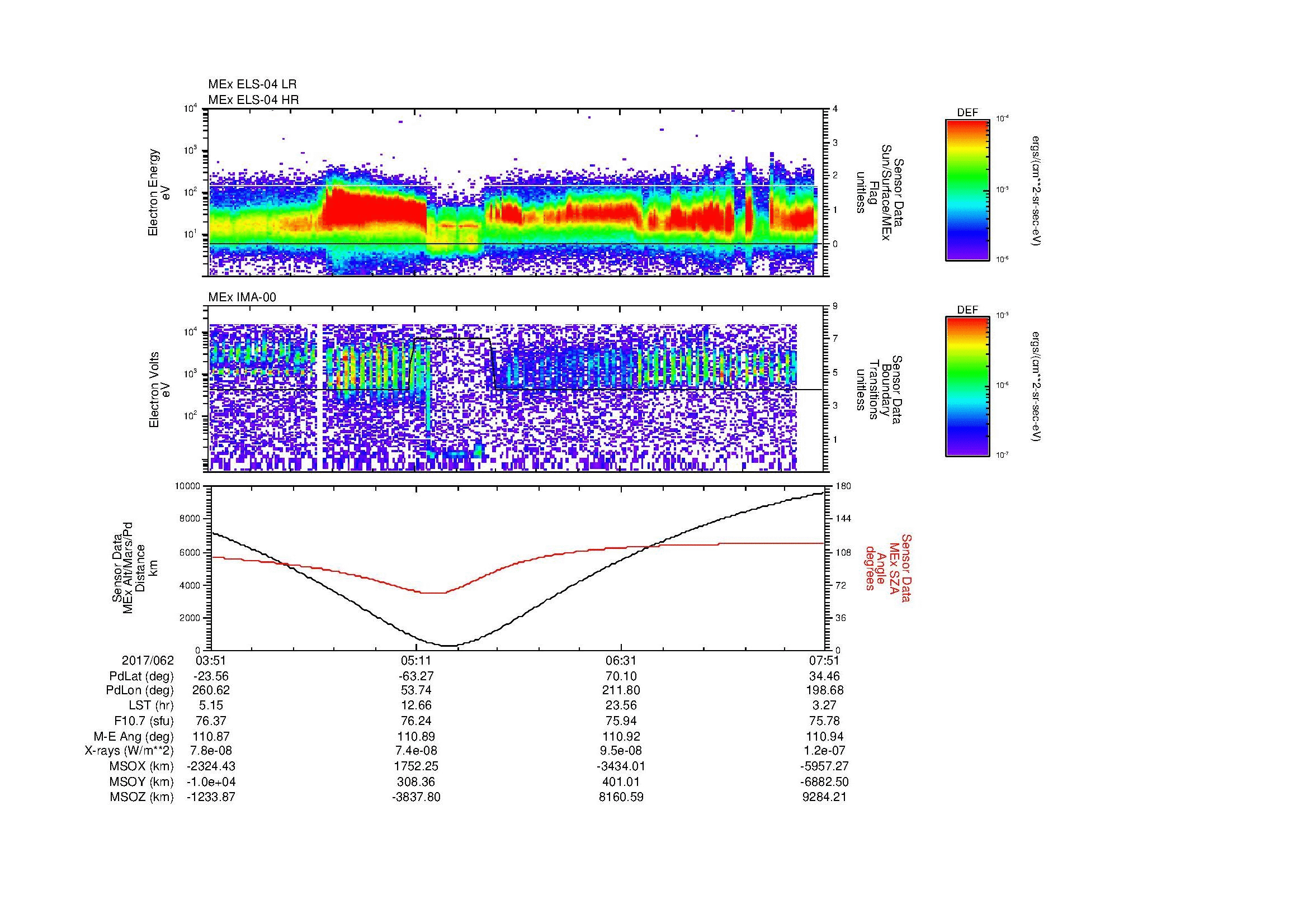Click the MSOZ (km) row label
1308x924 pixels.
coord(141,797)
